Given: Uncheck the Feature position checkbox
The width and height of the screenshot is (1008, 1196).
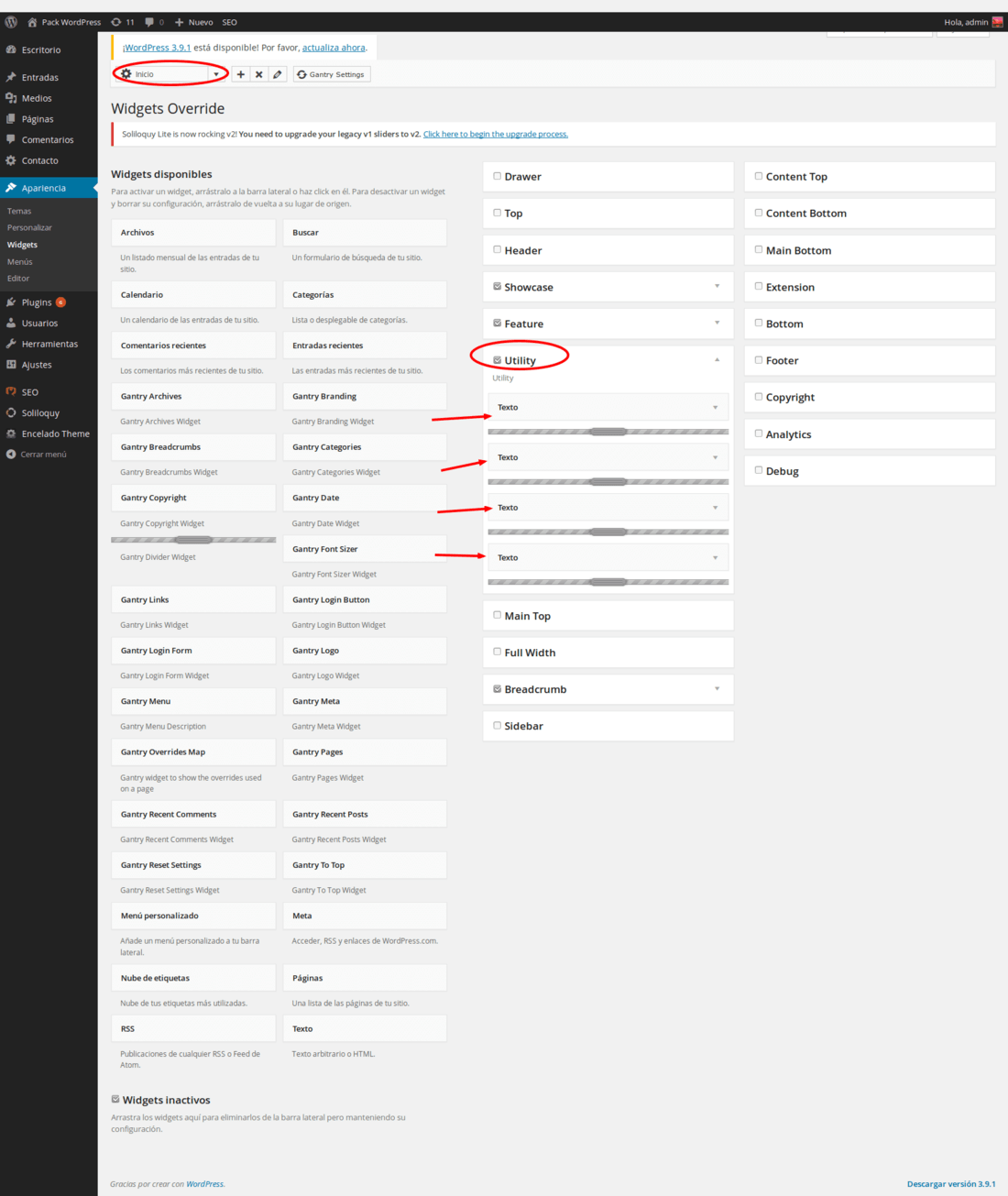Looking at the screenshot, I should pyautogui.click(x=498, y=323).
